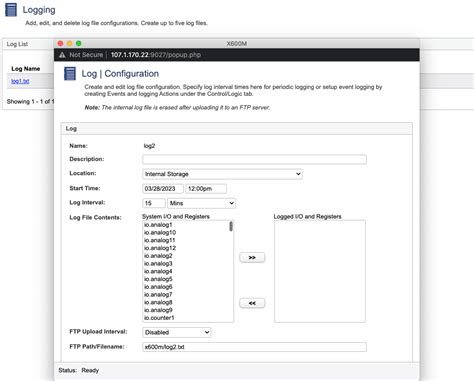Screen dimensions: 474x381
Task: Click the empty Logged I/O and Registers listbox
Action: point(320,271)
